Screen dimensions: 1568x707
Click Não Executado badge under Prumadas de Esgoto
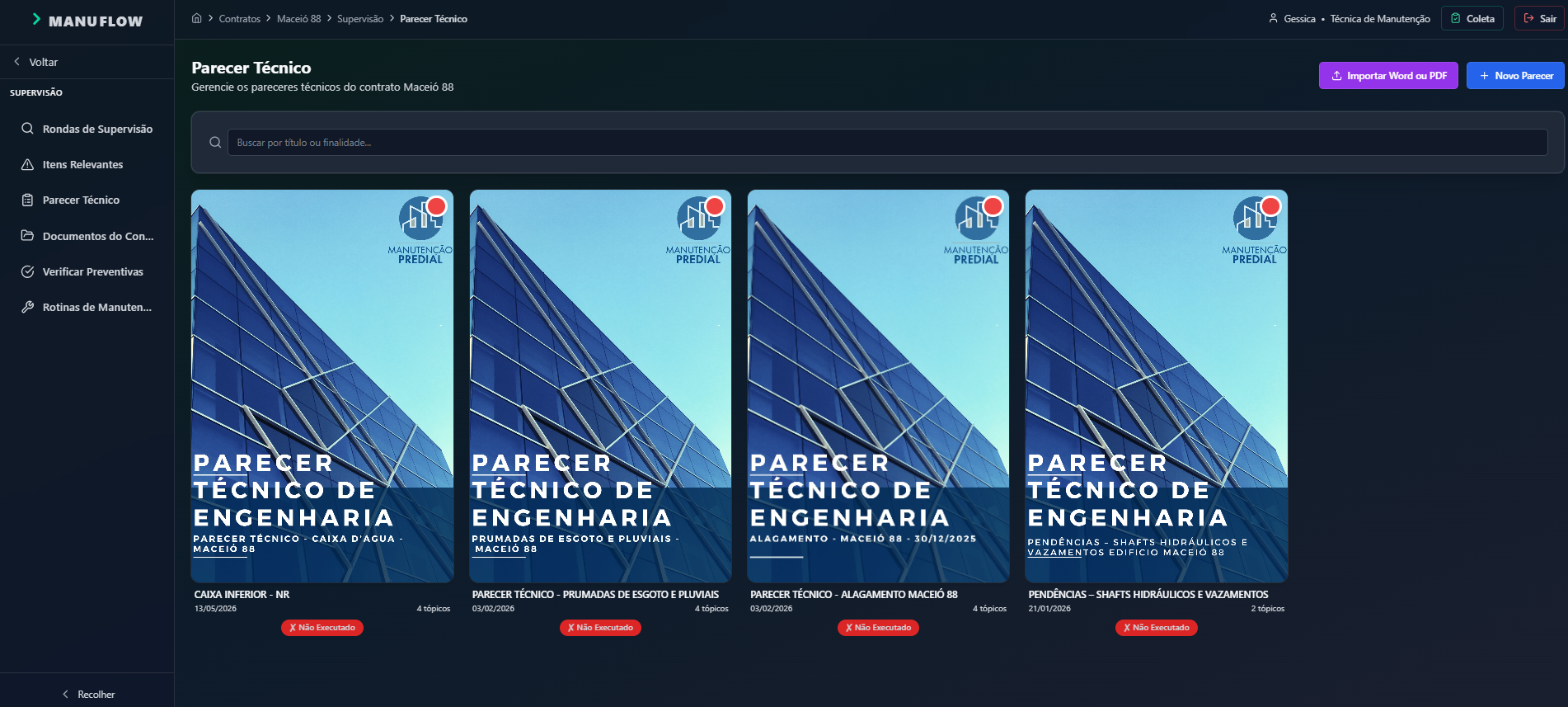tap(600, 628)
